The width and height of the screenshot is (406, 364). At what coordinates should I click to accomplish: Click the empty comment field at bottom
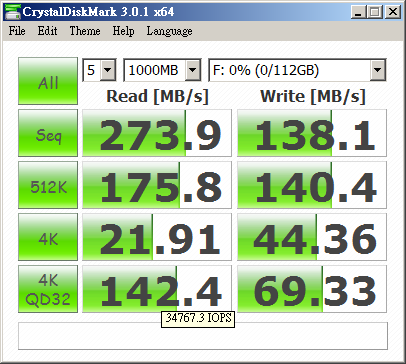pos(203,336)
